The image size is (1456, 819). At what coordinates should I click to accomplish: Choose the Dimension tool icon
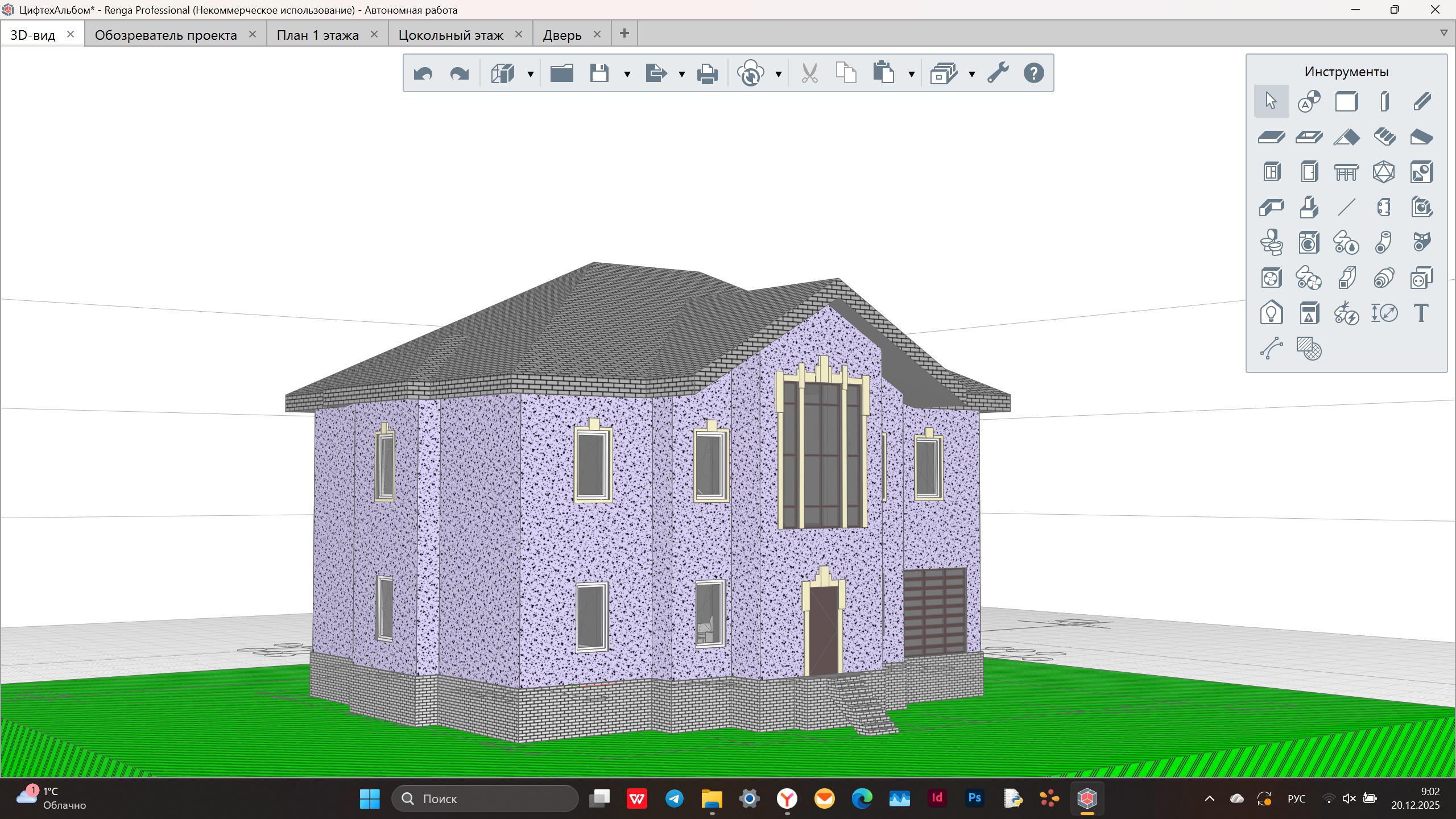coord(1384,313)
